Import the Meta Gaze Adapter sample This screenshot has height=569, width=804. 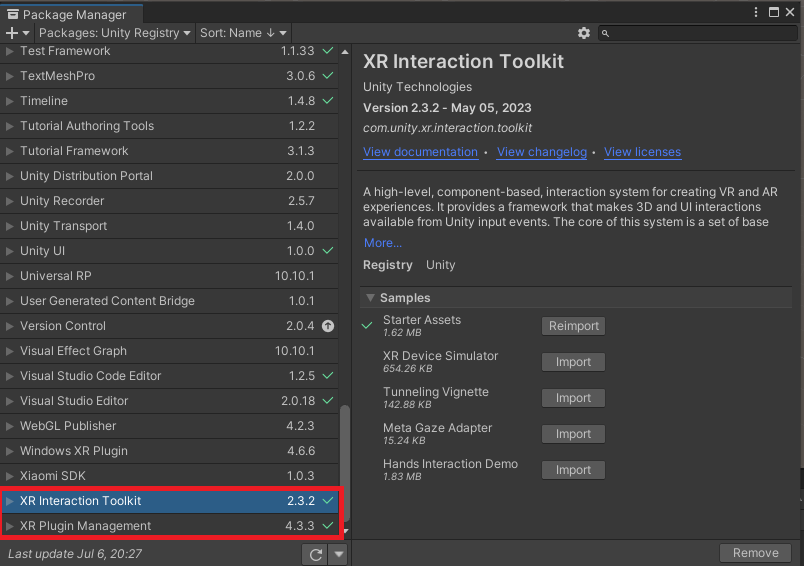pos(573,434)
